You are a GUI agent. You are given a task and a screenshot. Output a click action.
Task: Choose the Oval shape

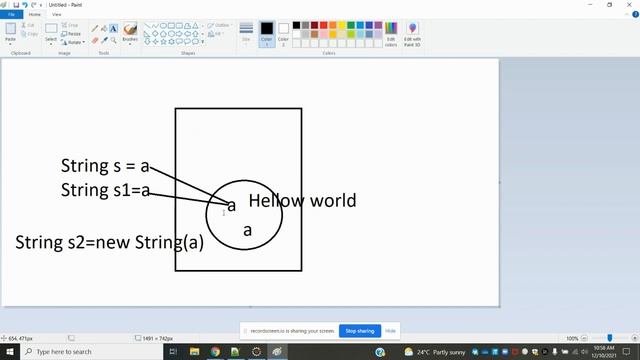[x=163, y=26]
